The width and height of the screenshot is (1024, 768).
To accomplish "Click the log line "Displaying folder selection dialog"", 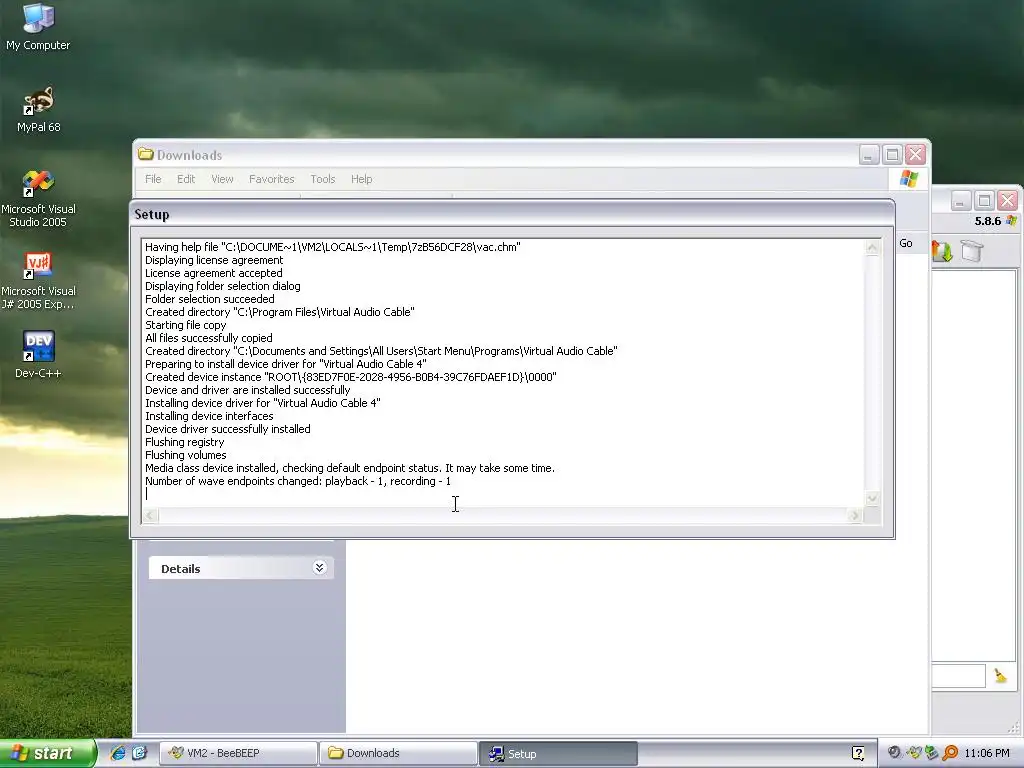I will [223, 286].
